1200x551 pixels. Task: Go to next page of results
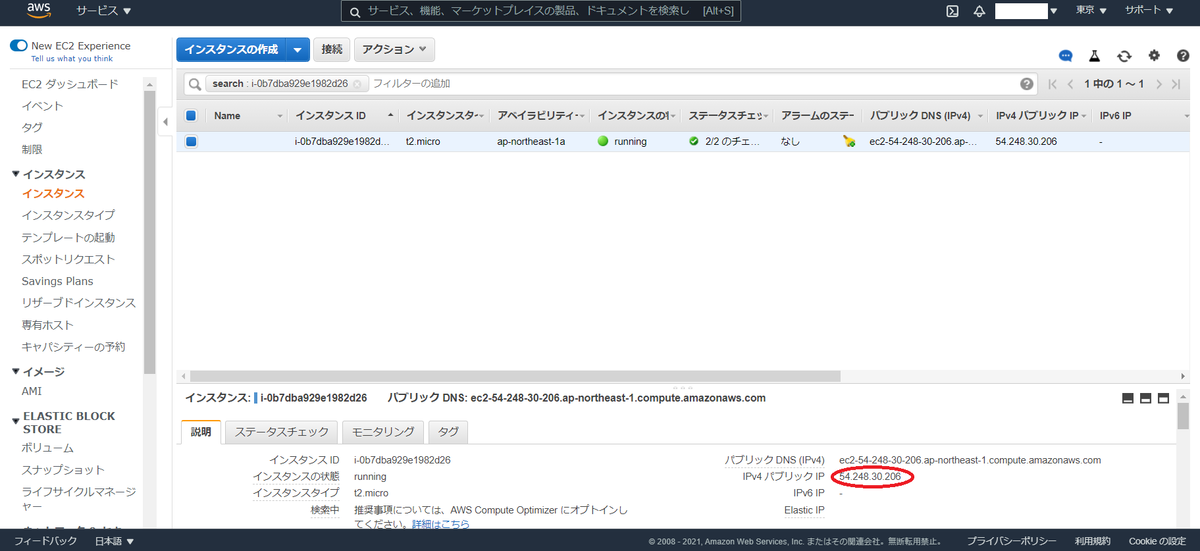point(1159,84)
